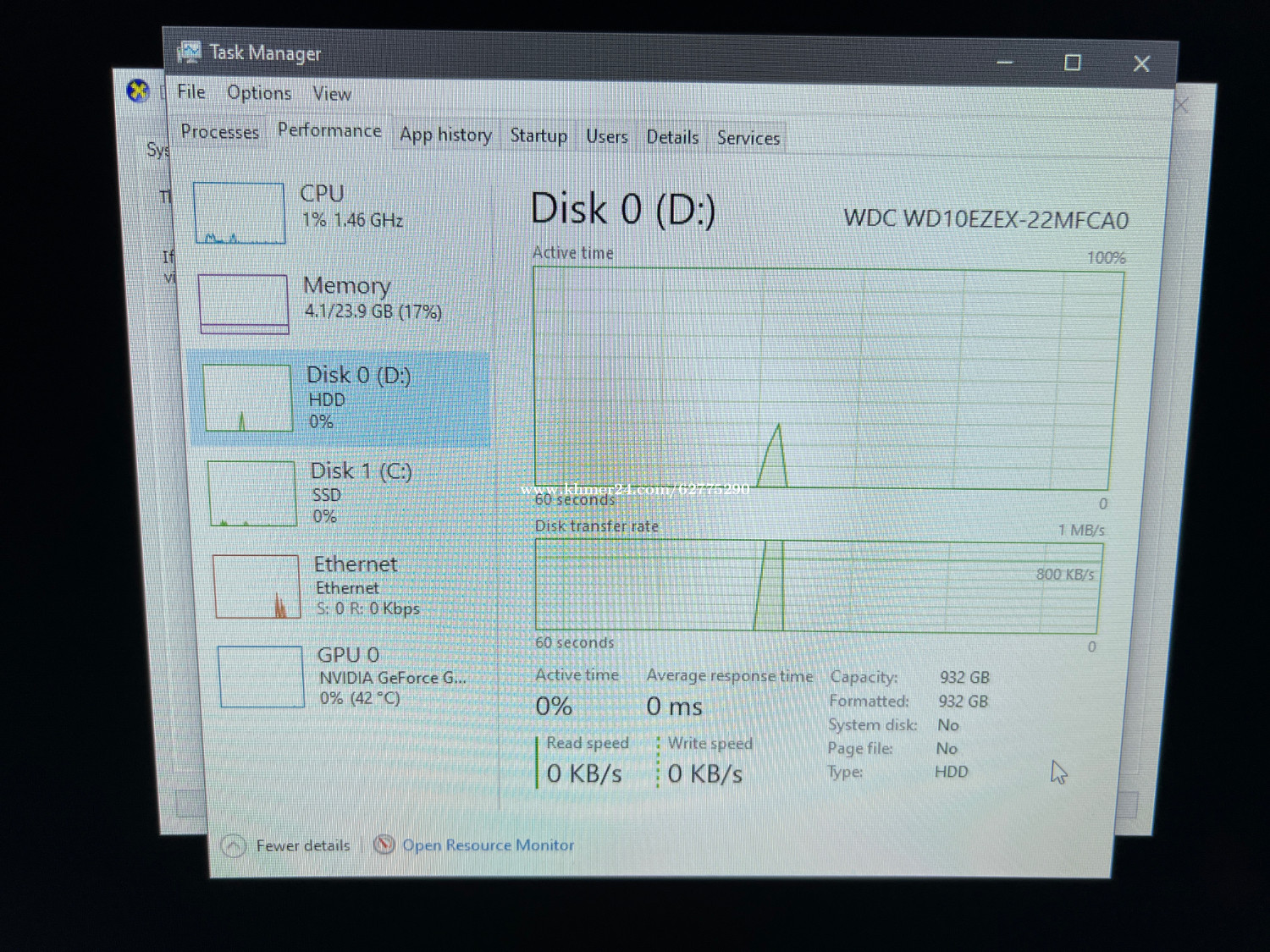Open the View menu
The image size is (1270, 952).
(x=332, y=94)
